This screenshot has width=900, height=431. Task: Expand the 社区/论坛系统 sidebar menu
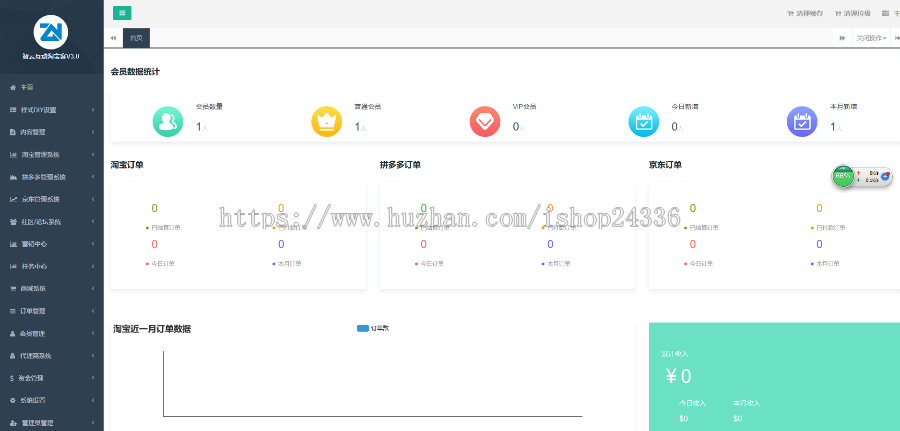pos(52,222)
